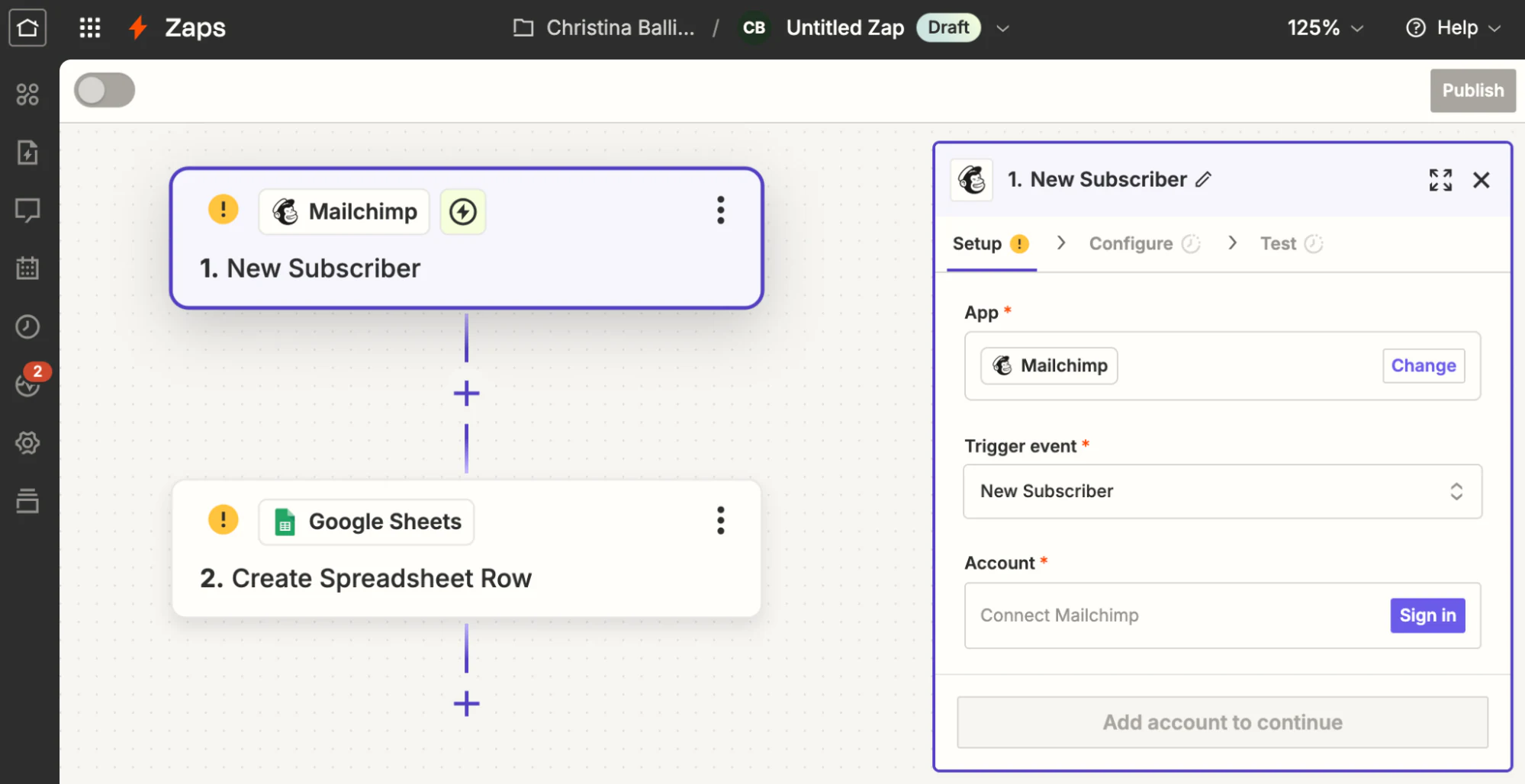The height and width of the screenshot is (784, 1525).
Task: Open the sidebar history clock icon
Action: point(27,326)
